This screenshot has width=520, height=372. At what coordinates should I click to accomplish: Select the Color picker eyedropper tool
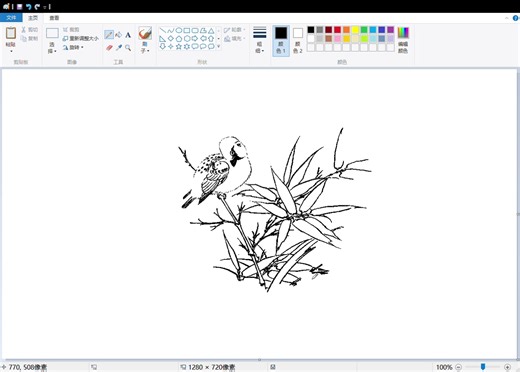pyautogui.click(x=119, y=48)
